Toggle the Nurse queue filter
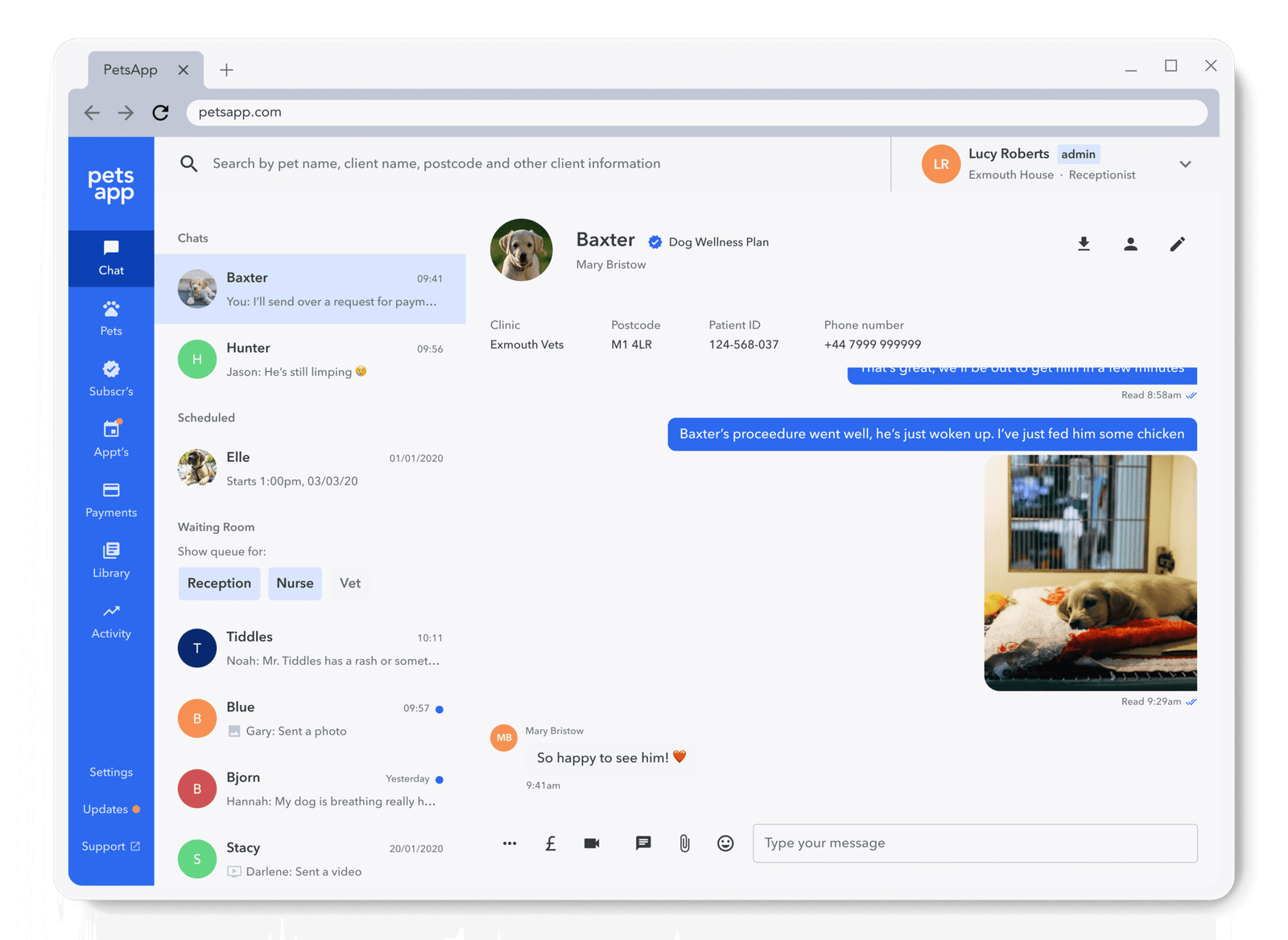 [295, 583]
